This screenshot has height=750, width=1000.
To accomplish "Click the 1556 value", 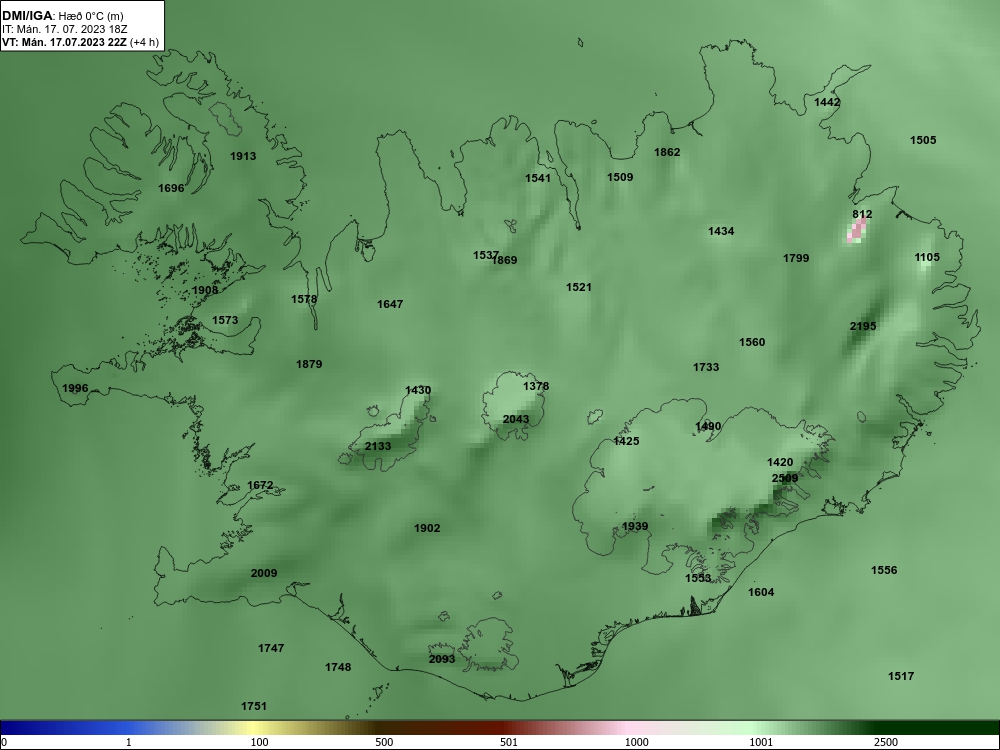I will coord(884,571).
